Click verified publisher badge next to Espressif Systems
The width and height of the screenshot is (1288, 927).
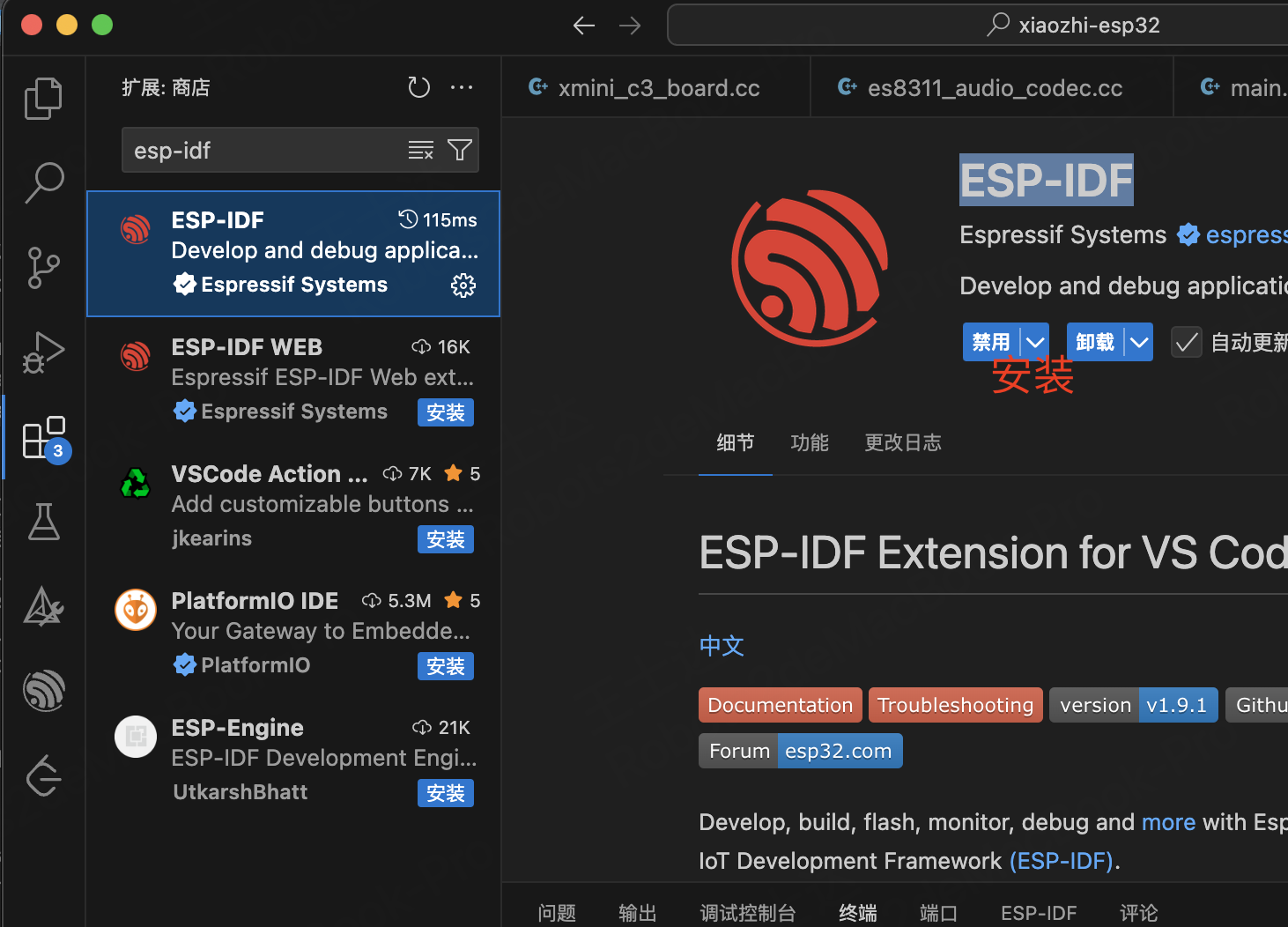click(1188, 234)
